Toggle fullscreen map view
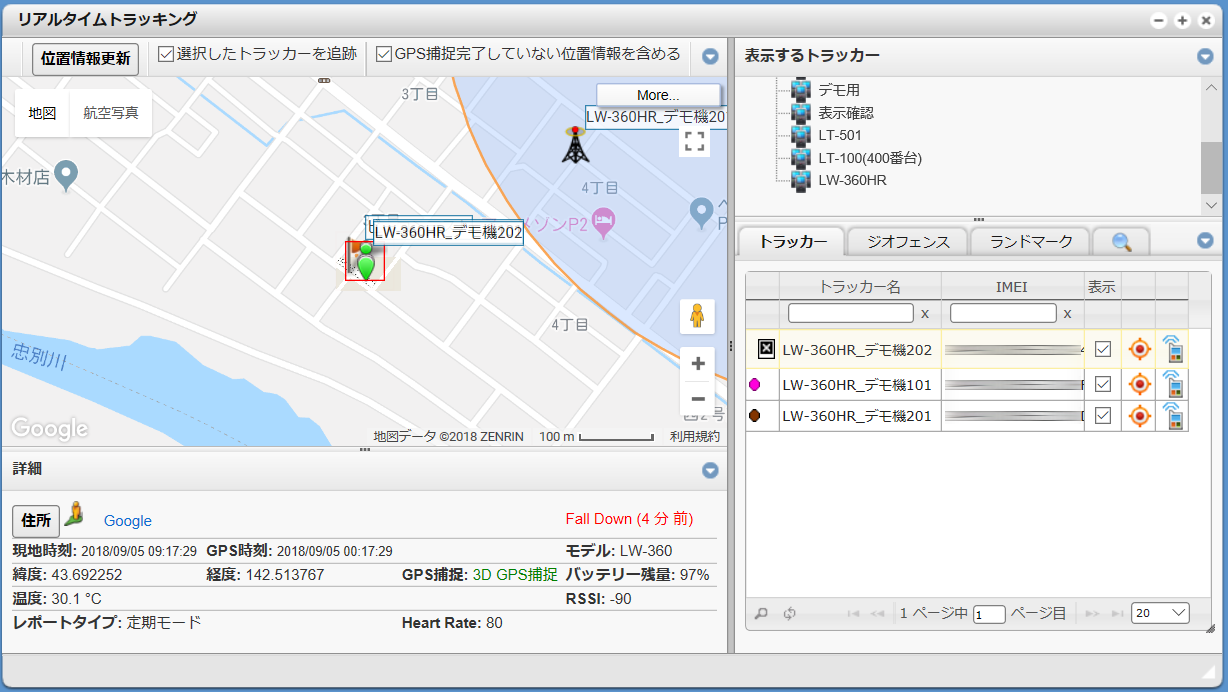This screenshot has width=1228, height=692. 694,141
